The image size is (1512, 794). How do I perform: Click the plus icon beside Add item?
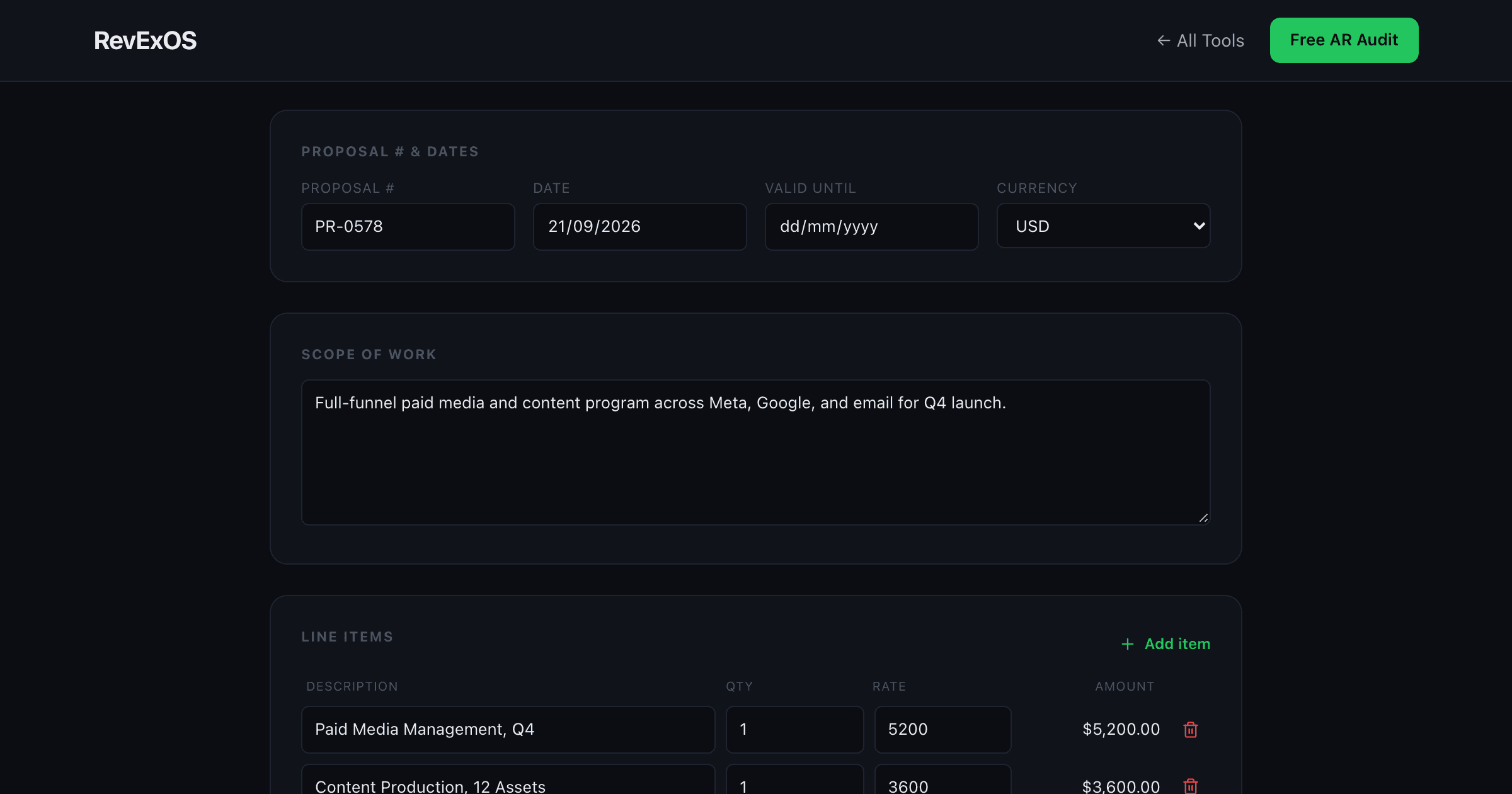(1128, 644)
